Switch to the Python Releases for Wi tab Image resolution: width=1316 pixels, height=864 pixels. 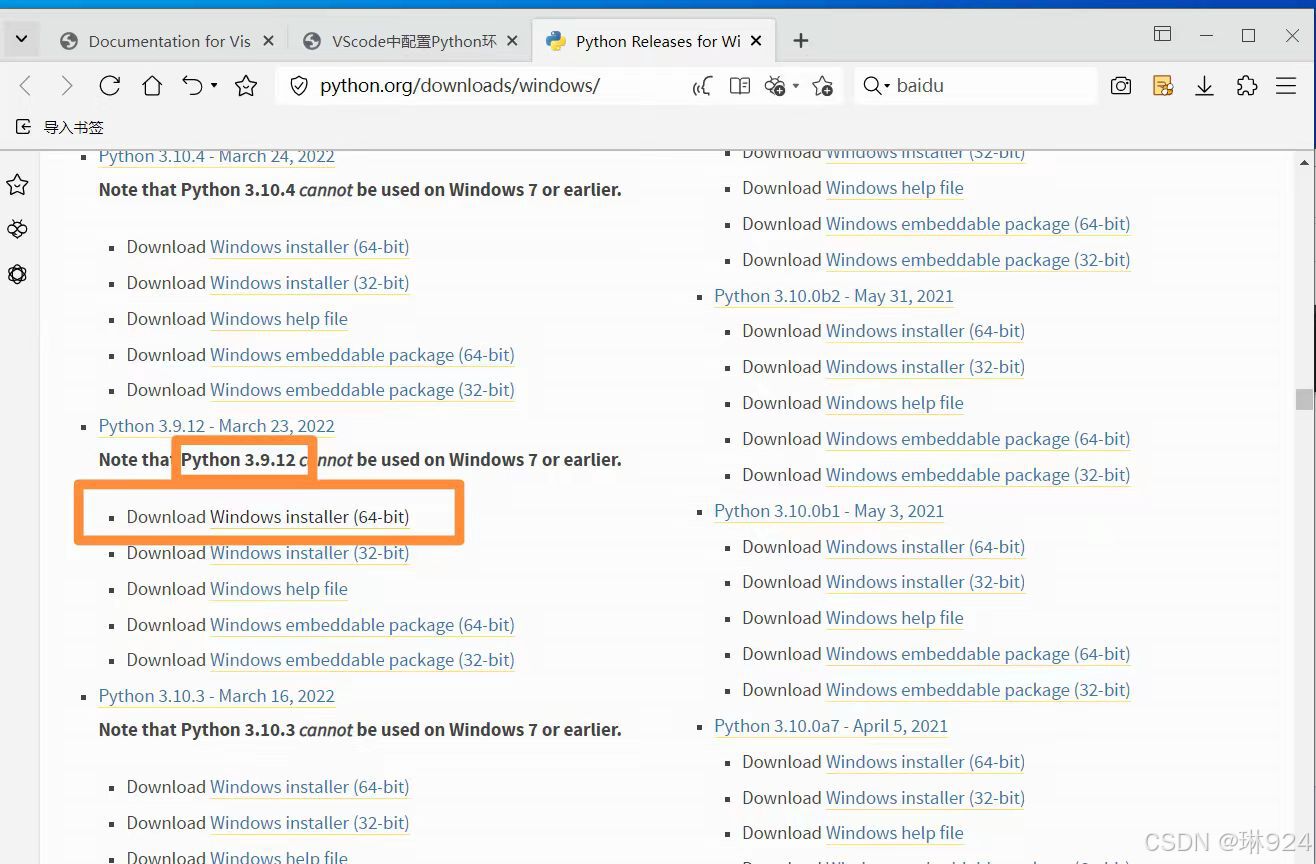(x=655, y=40)
